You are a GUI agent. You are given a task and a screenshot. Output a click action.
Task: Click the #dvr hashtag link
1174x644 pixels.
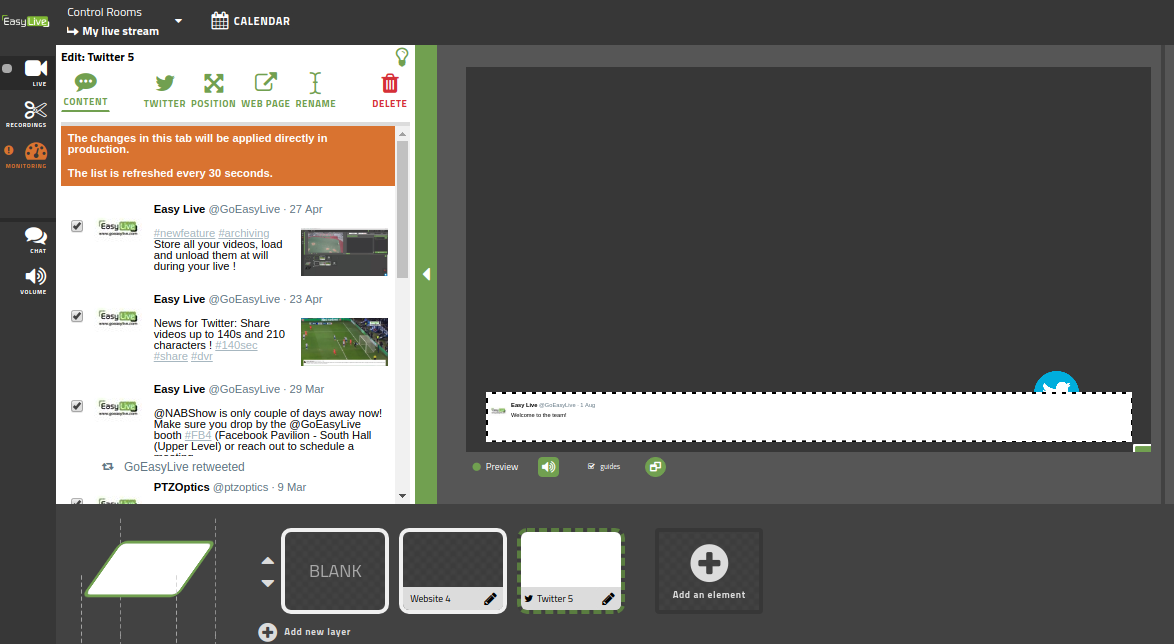(202, 356)
